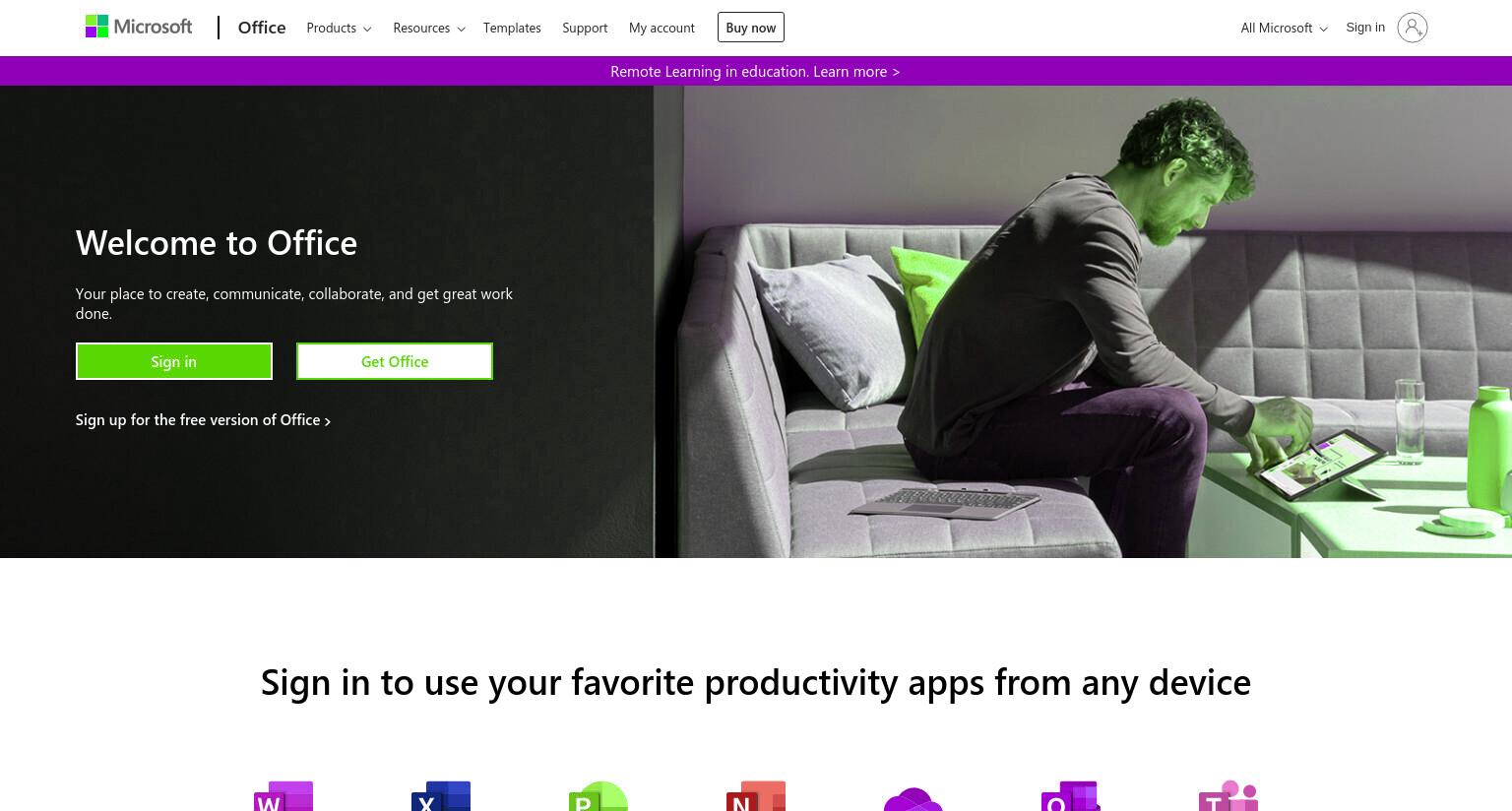The image size is (1512, 811).
Task: Click the user account avatar icon
Action: tap(1412, 28)
